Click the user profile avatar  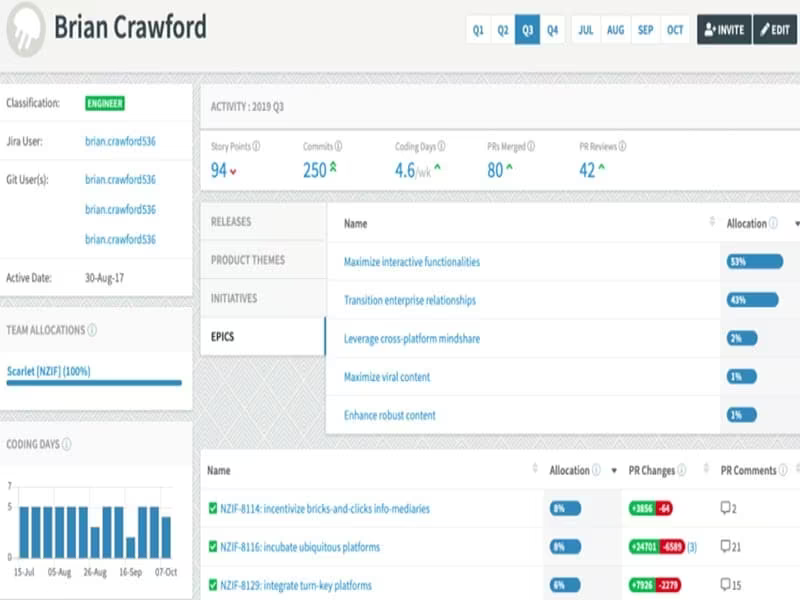(26, 29)
